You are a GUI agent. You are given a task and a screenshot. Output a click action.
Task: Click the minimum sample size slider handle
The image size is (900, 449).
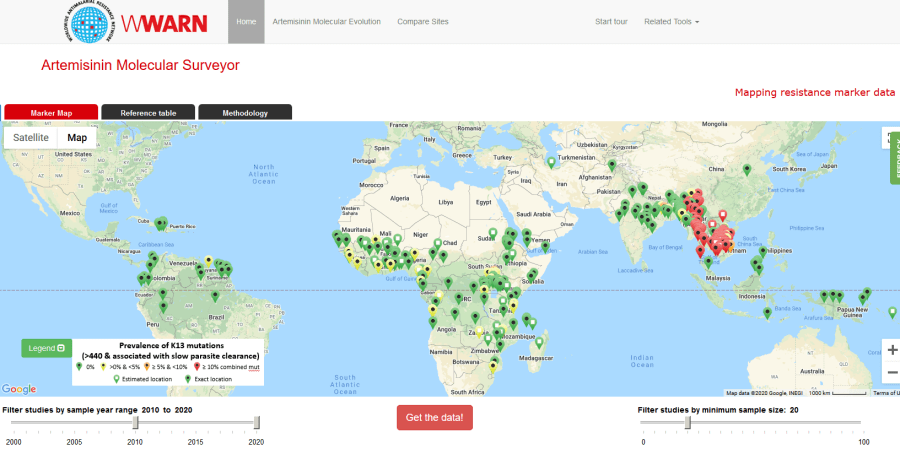coord(687,422)
